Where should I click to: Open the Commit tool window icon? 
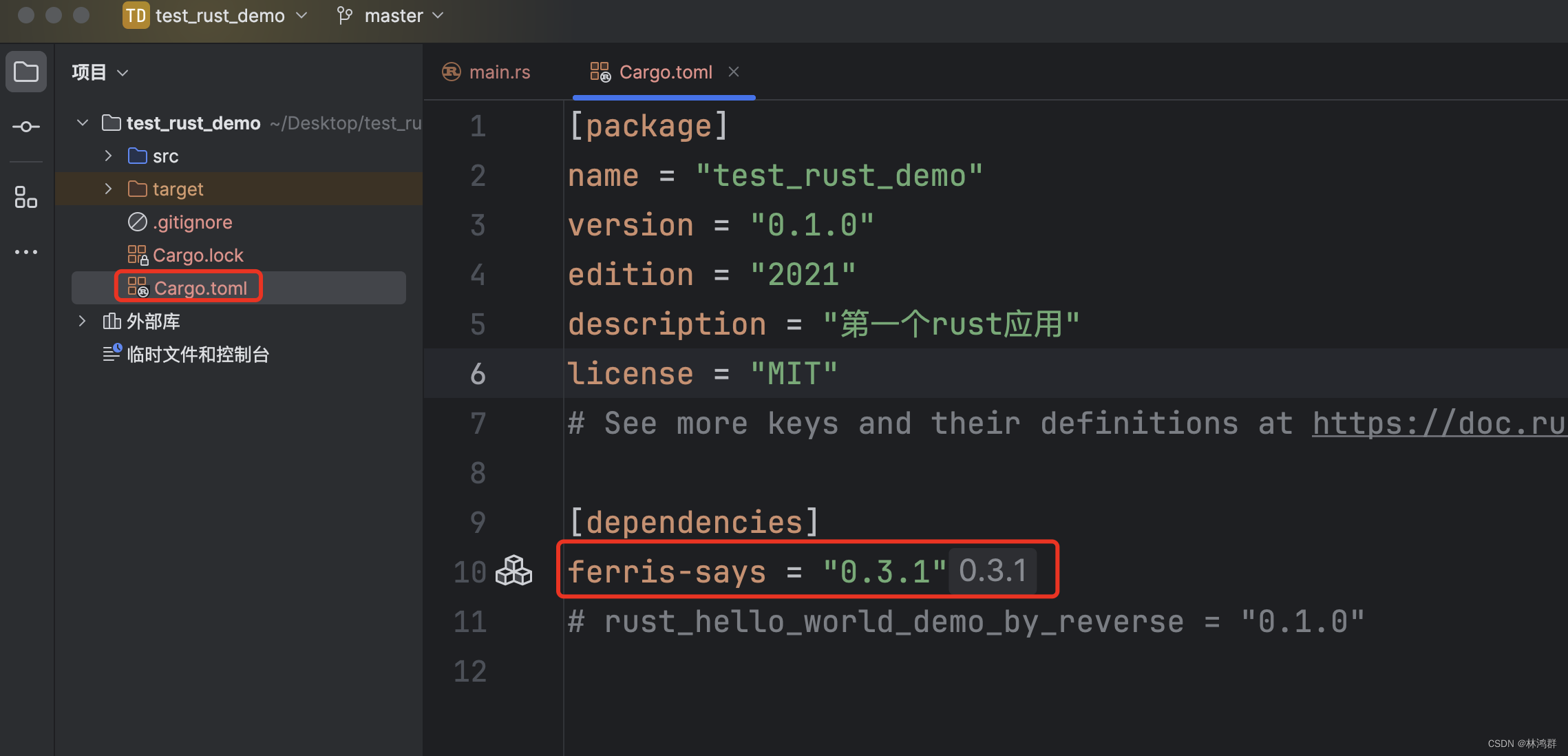point(26,127)
